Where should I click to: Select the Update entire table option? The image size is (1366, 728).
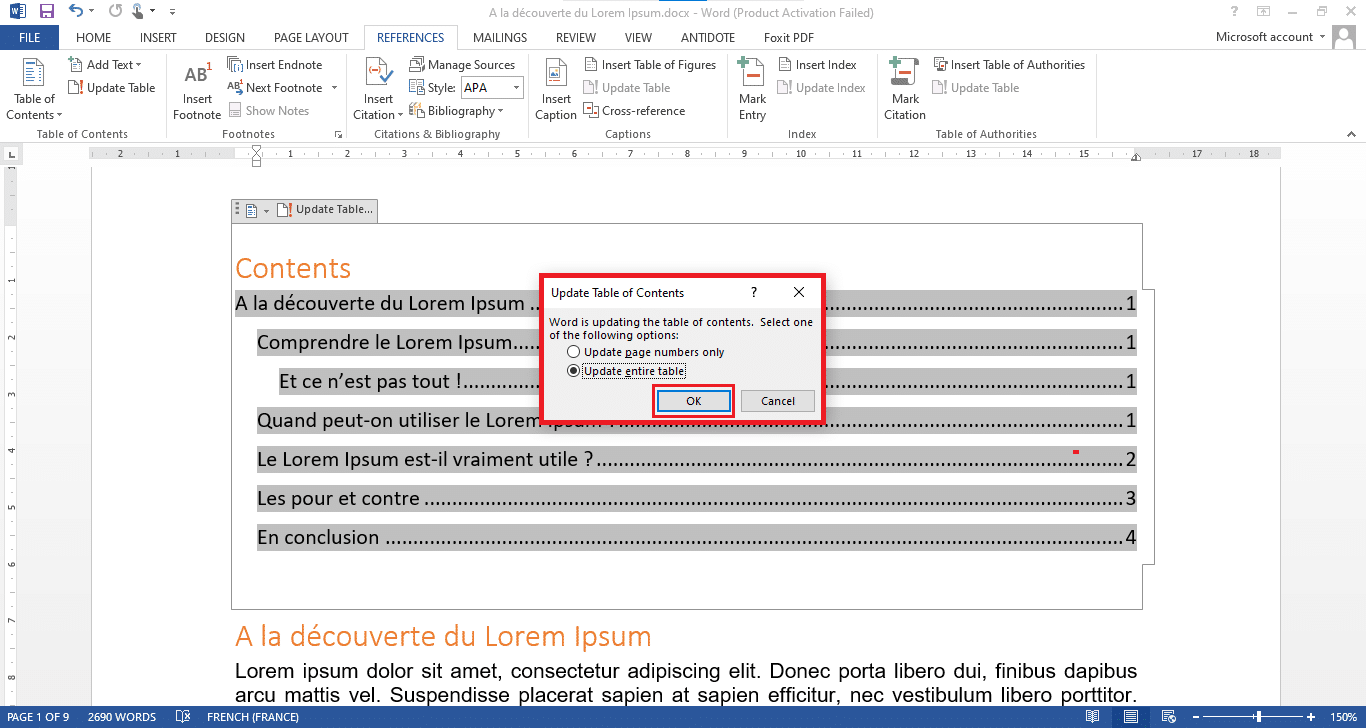(626, 371)
